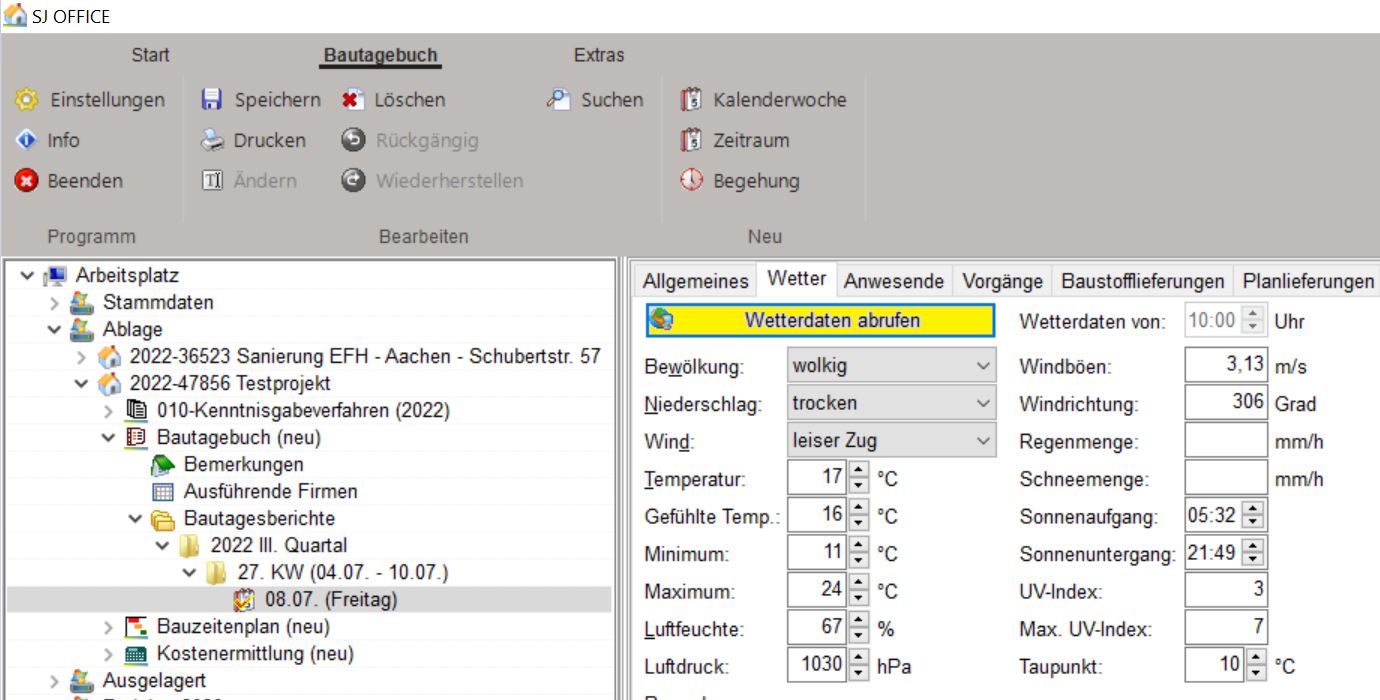
Task: Open Einstellungen gear icon
Action: (x=26, y=100)
